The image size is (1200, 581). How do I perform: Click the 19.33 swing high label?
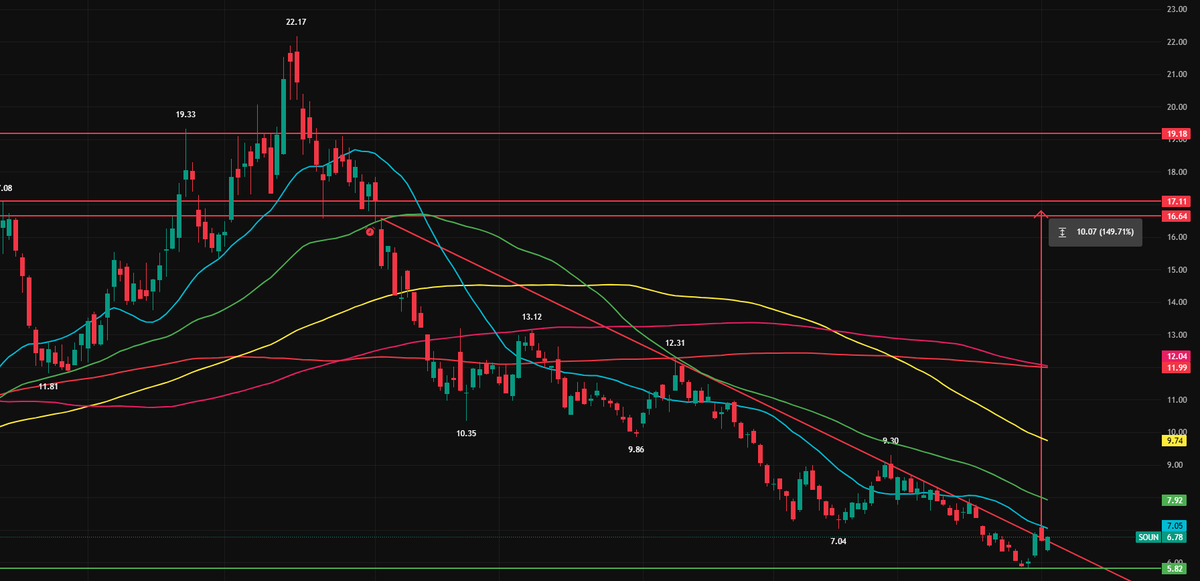point(186,115)
